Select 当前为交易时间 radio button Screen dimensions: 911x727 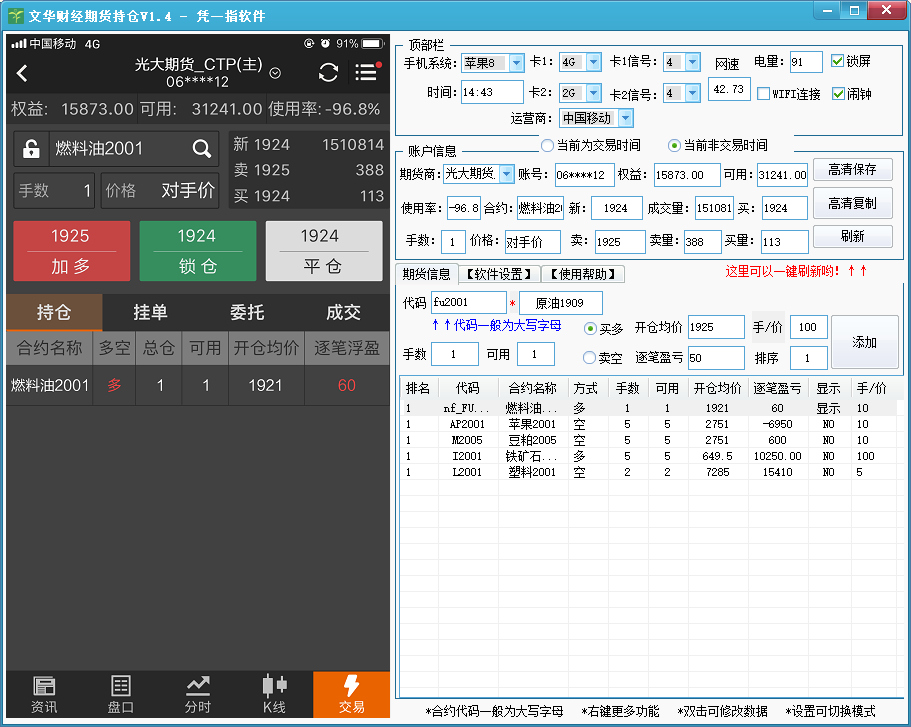coord(547,145)
